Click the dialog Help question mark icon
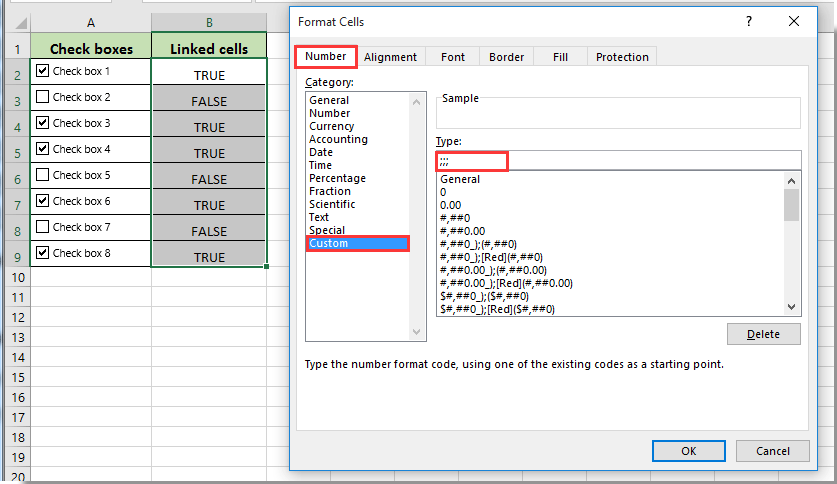Image resolution: width=837 pixels, height=484 pixels. pyautogui.click(x=749, y=21)
